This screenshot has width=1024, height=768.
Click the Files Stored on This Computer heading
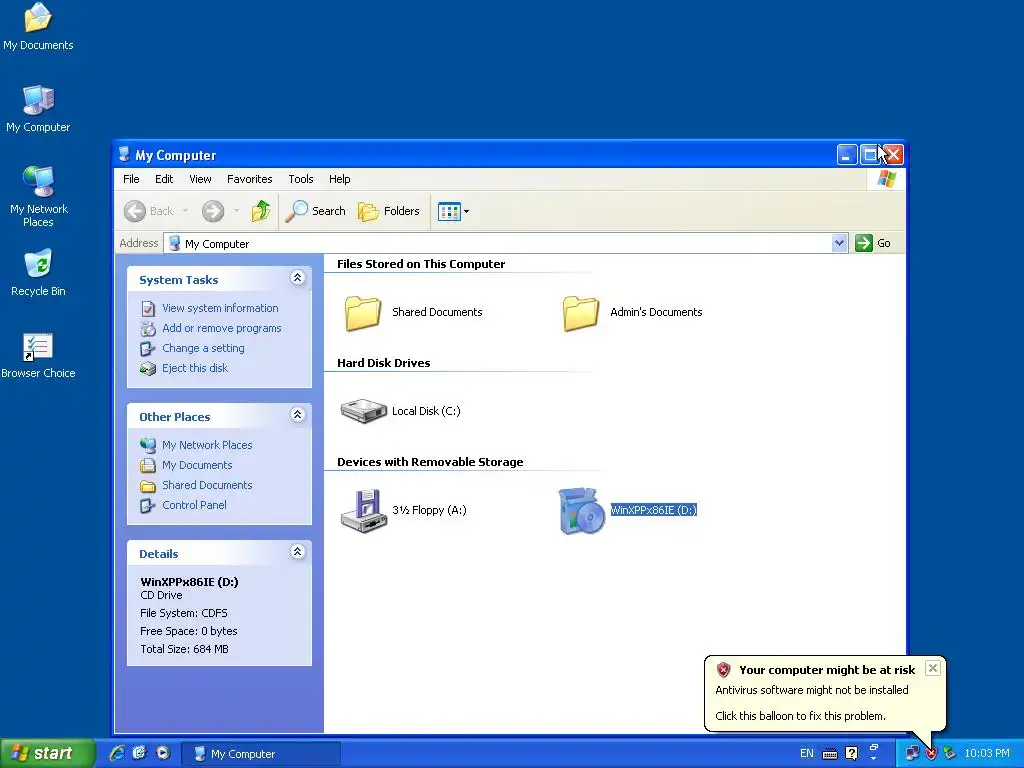point(421,264)
